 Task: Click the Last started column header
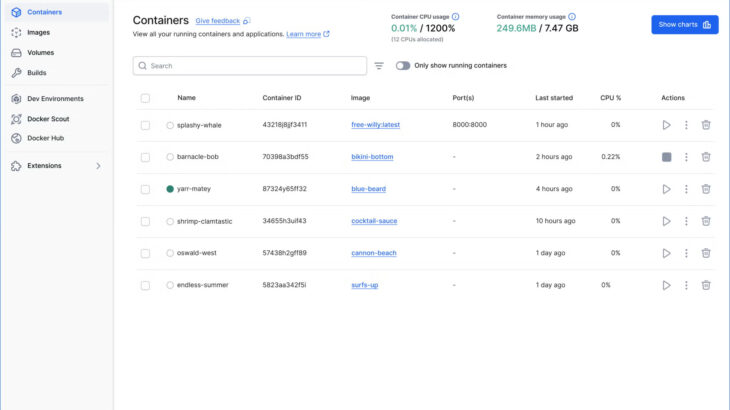[554, 98]
